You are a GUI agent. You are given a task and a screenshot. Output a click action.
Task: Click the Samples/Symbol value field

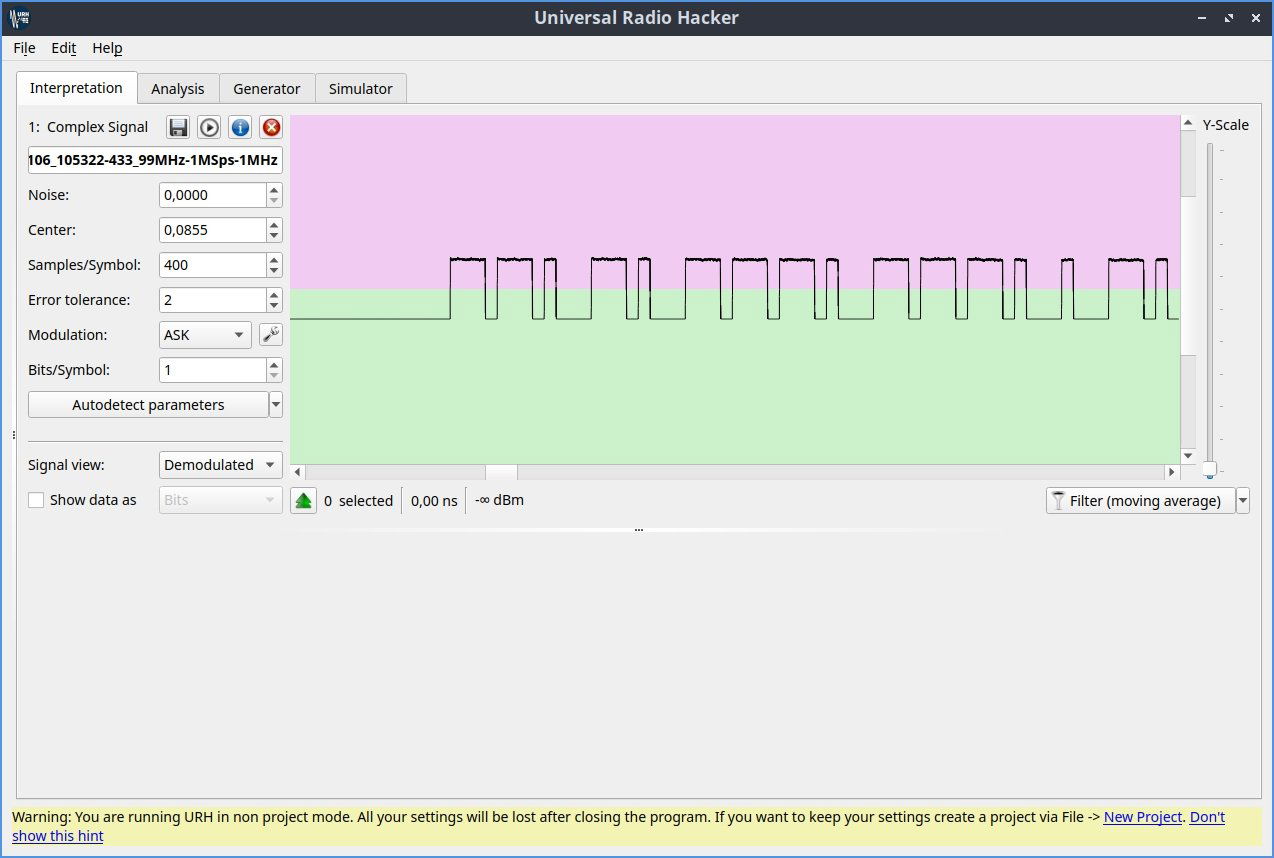213,265
